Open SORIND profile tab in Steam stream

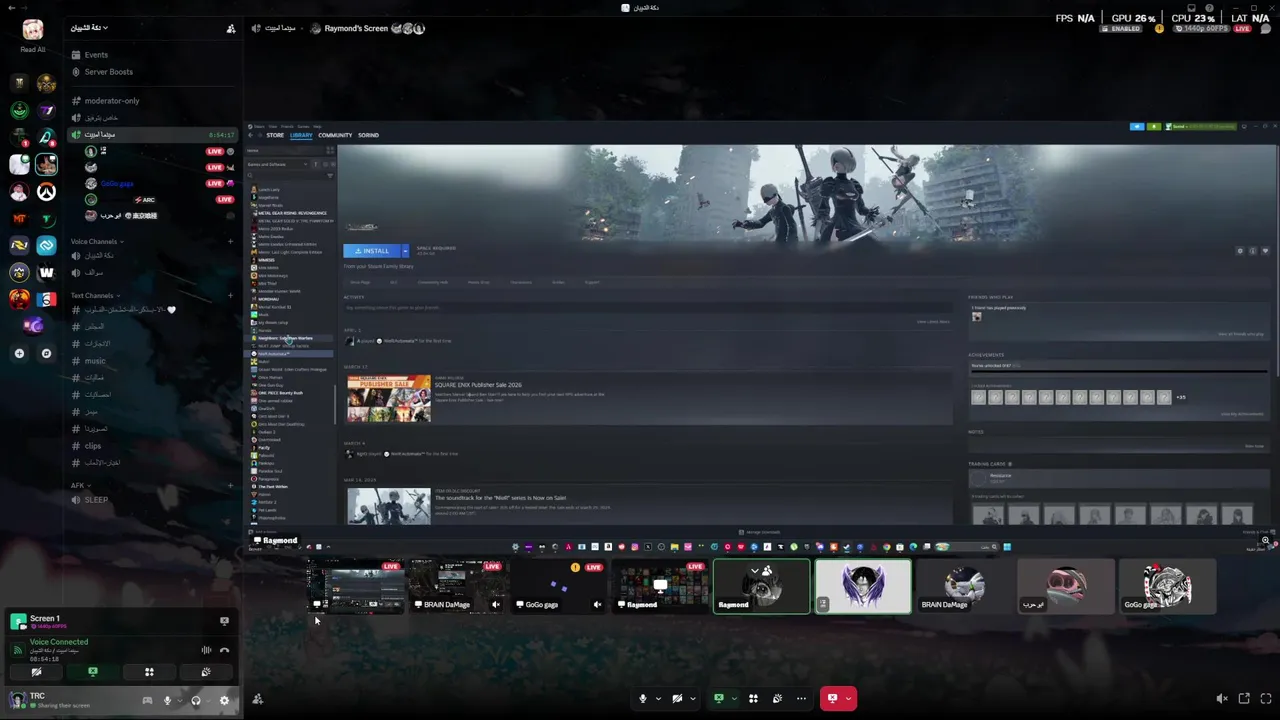tap(368, 135)
